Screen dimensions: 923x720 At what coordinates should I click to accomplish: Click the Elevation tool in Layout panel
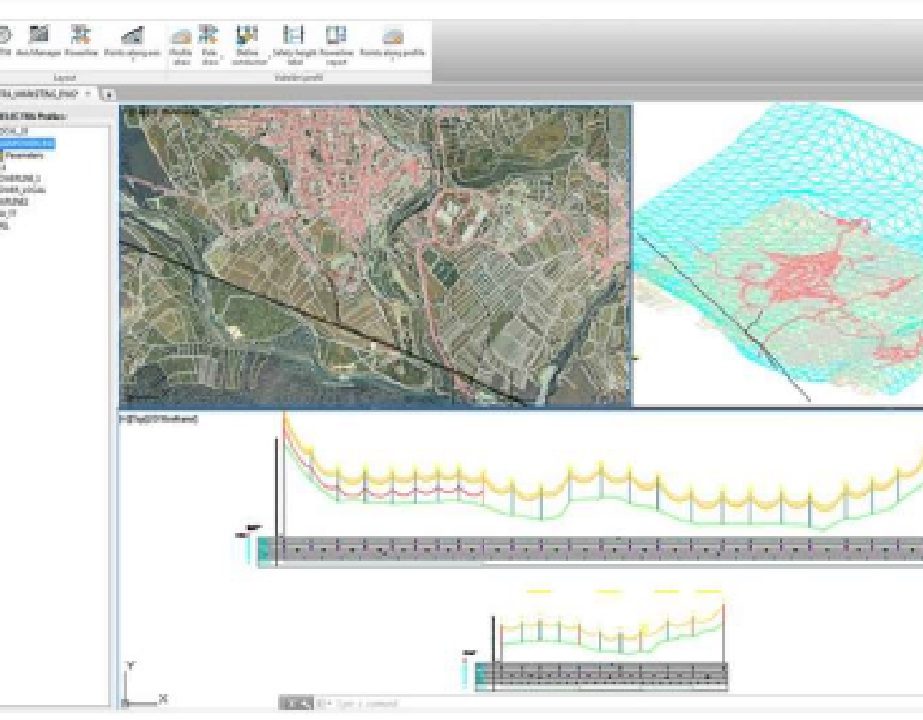point(81,41)
